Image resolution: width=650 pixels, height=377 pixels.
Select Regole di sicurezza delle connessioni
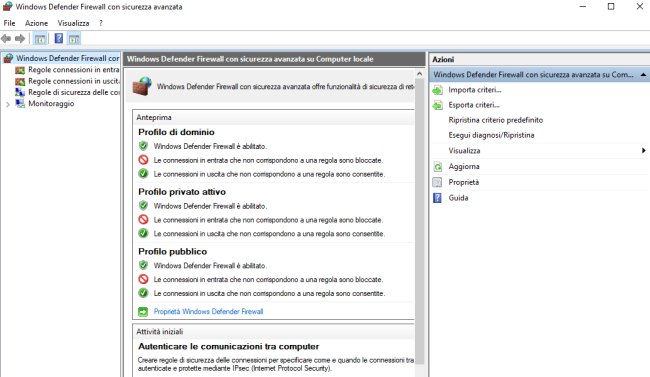point(73,92)
